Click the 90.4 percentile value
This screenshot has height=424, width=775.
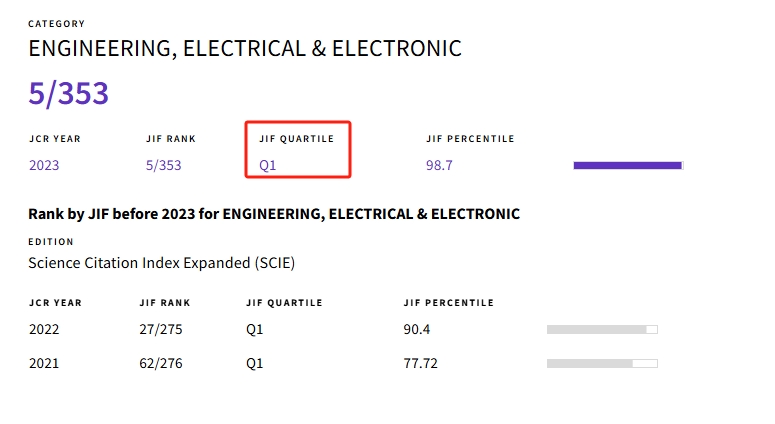(417, 329)
